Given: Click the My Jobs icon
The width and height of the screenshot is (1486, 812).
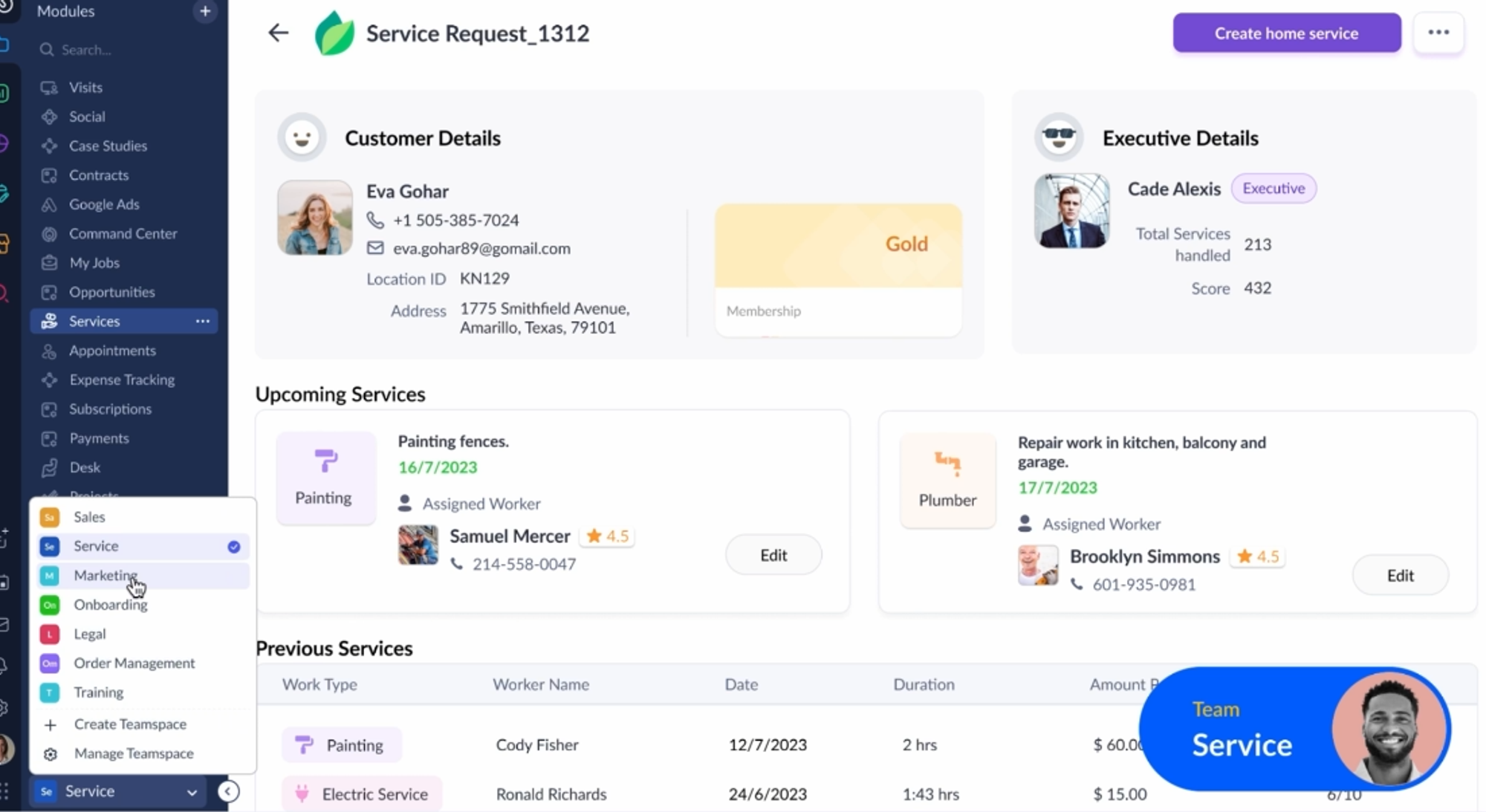Looking at the screenshot, I should (49, 263).
